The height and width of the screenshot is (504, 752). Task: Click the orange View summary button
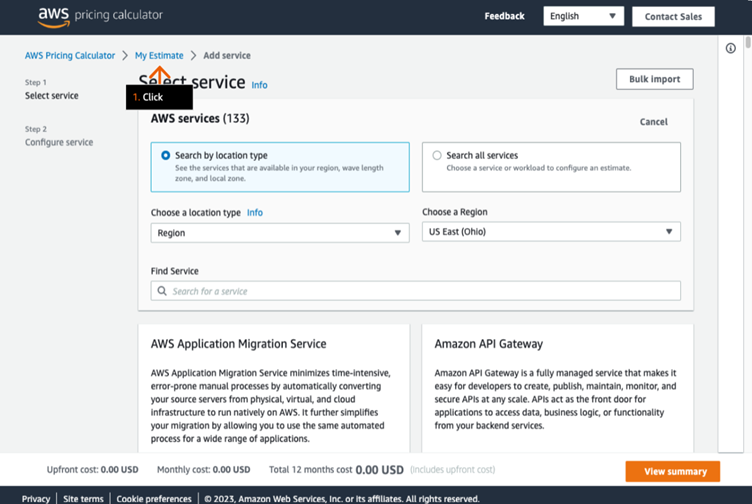coord(672,471)
